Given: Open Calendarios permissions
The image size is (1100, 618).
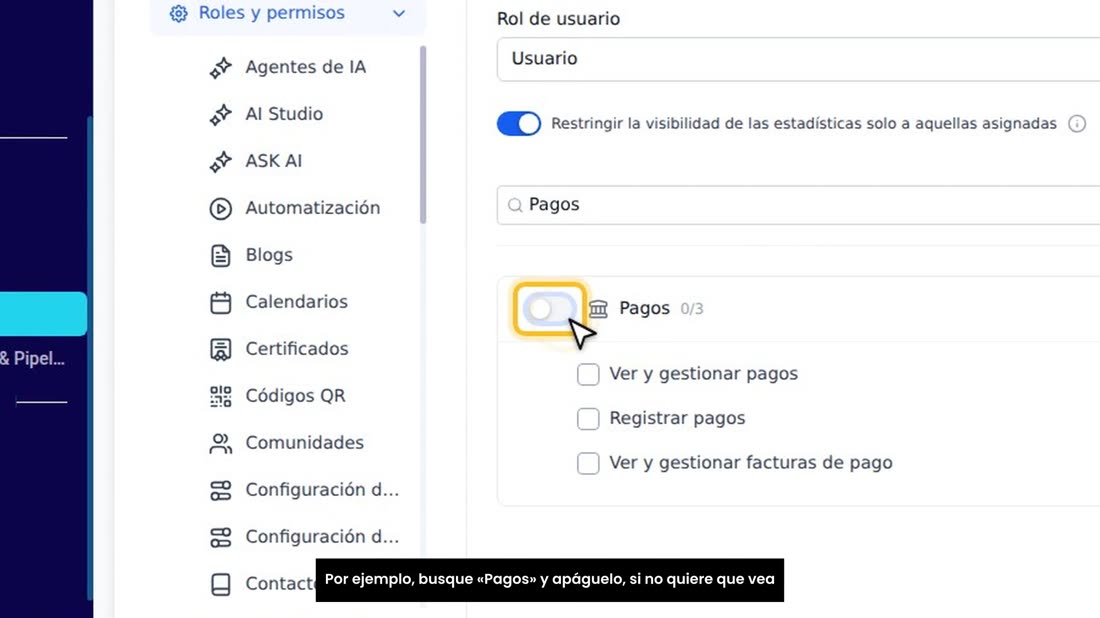Looking at the screenshot, I should [x=296, y=302].
